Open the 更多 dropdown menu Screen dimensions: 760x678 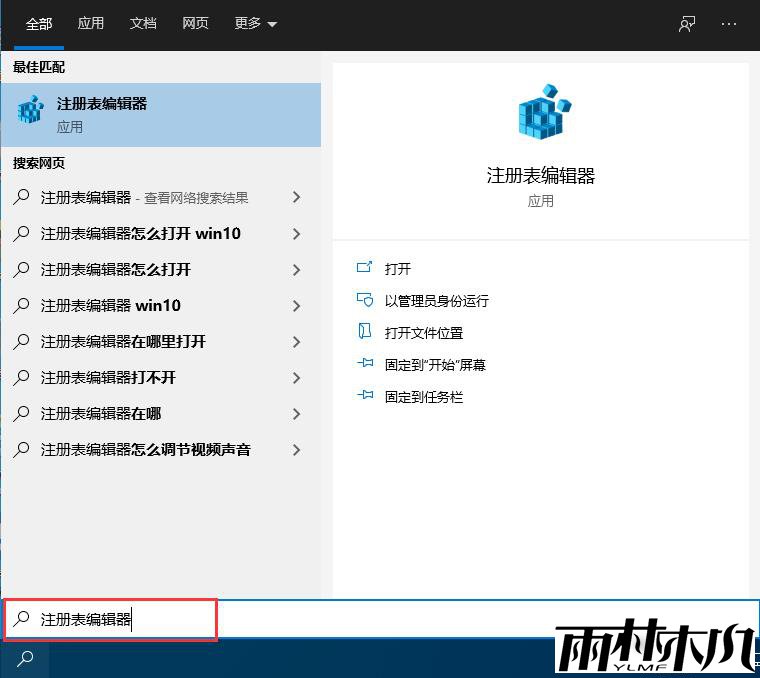coord(255,23)
